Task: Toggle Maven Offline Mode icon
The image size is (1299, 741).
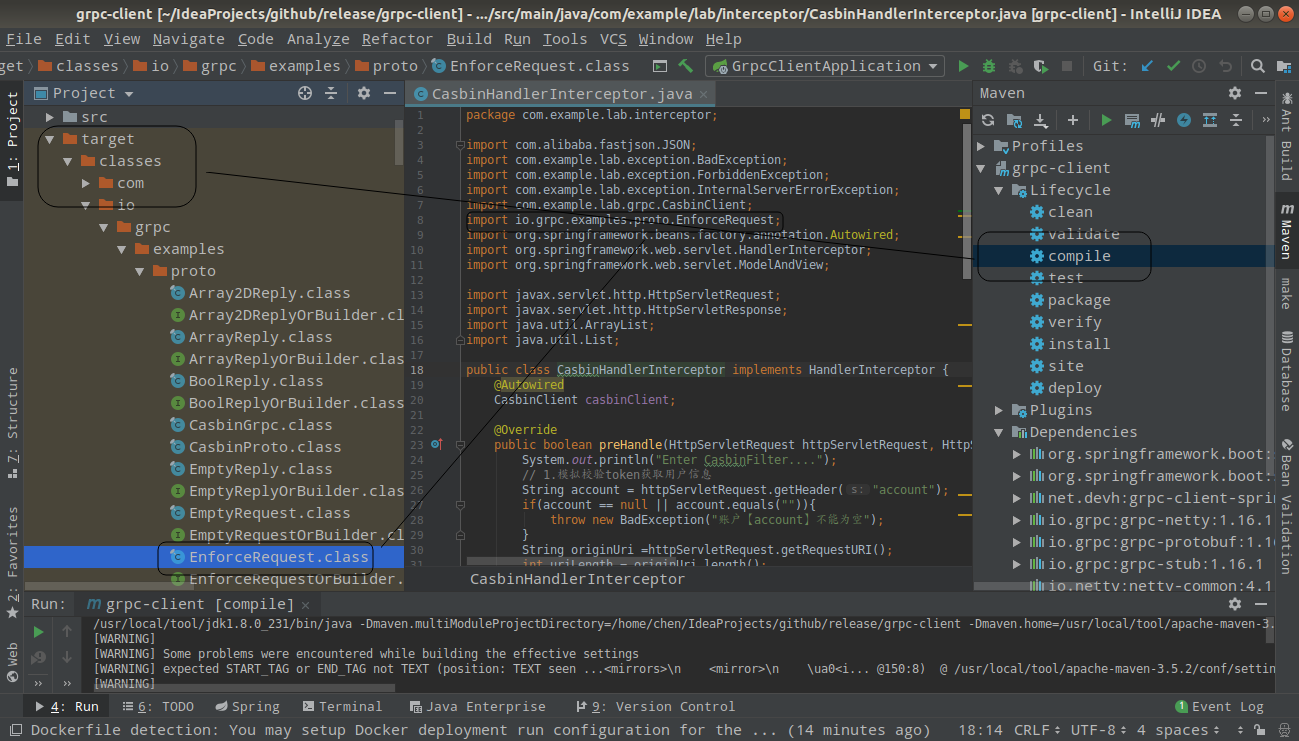Action: [x=1158, y=120]
